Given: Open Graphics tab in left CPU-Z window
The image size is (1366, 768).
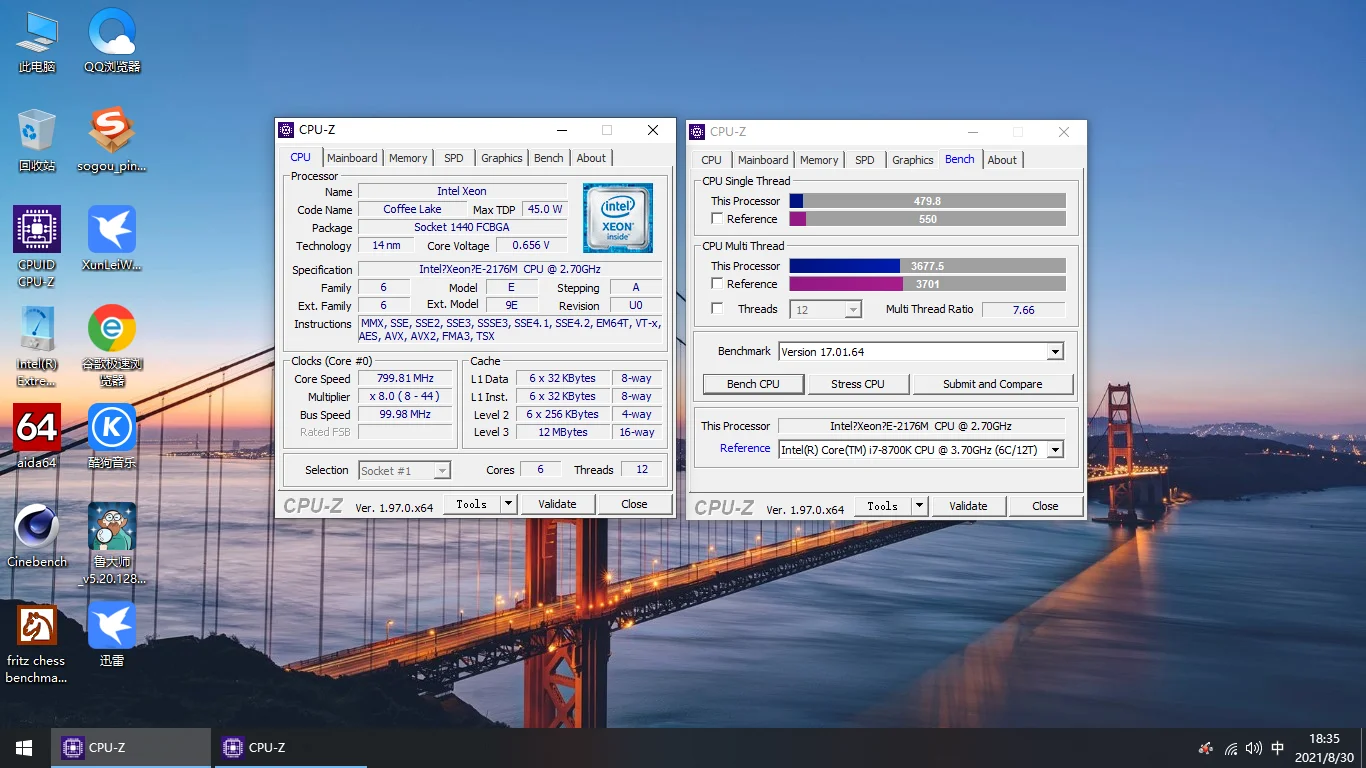Looking at the screenshot, I should coord(501,158).
